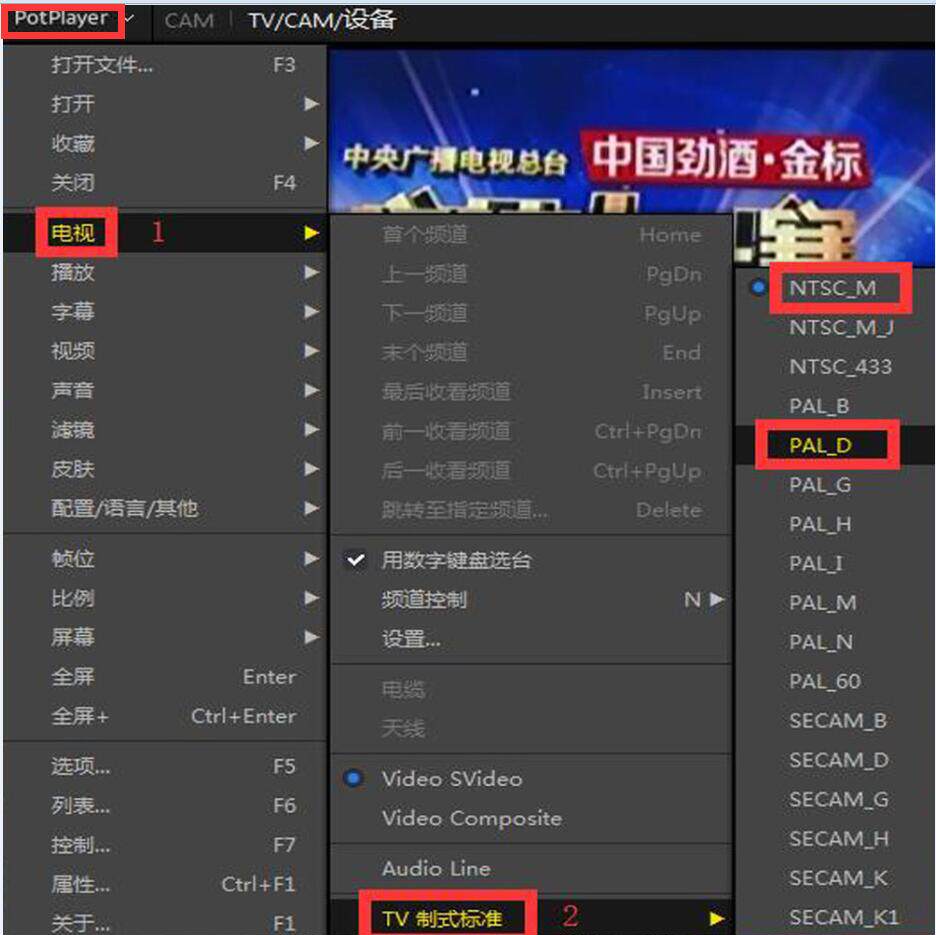936x935 pixels.
Task: Expand the 皮肤 submenu
Action: coord(165,469)
